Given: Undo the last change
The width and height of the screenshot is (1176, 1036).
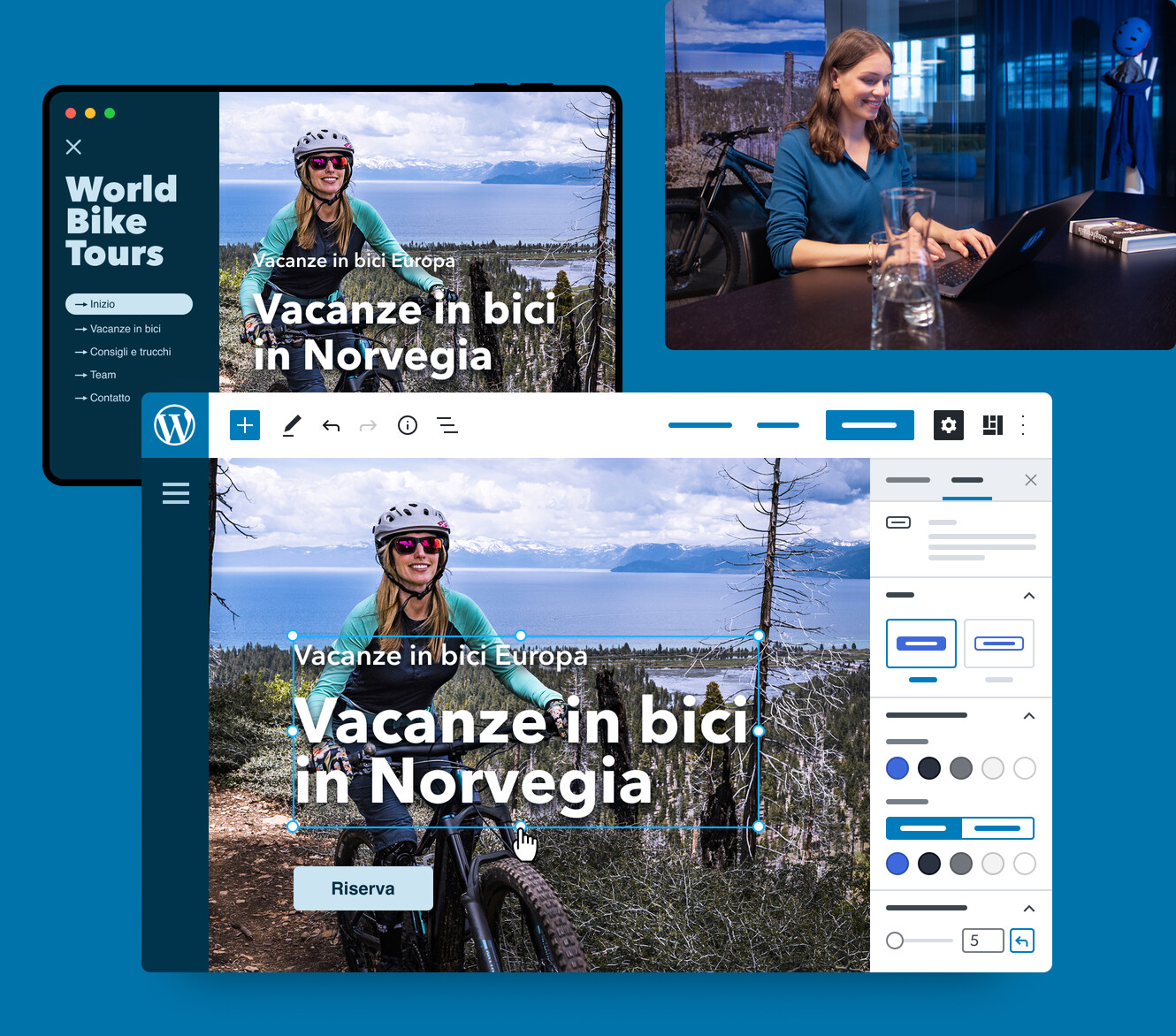Looking at the screenshot, I should point(332,426).
